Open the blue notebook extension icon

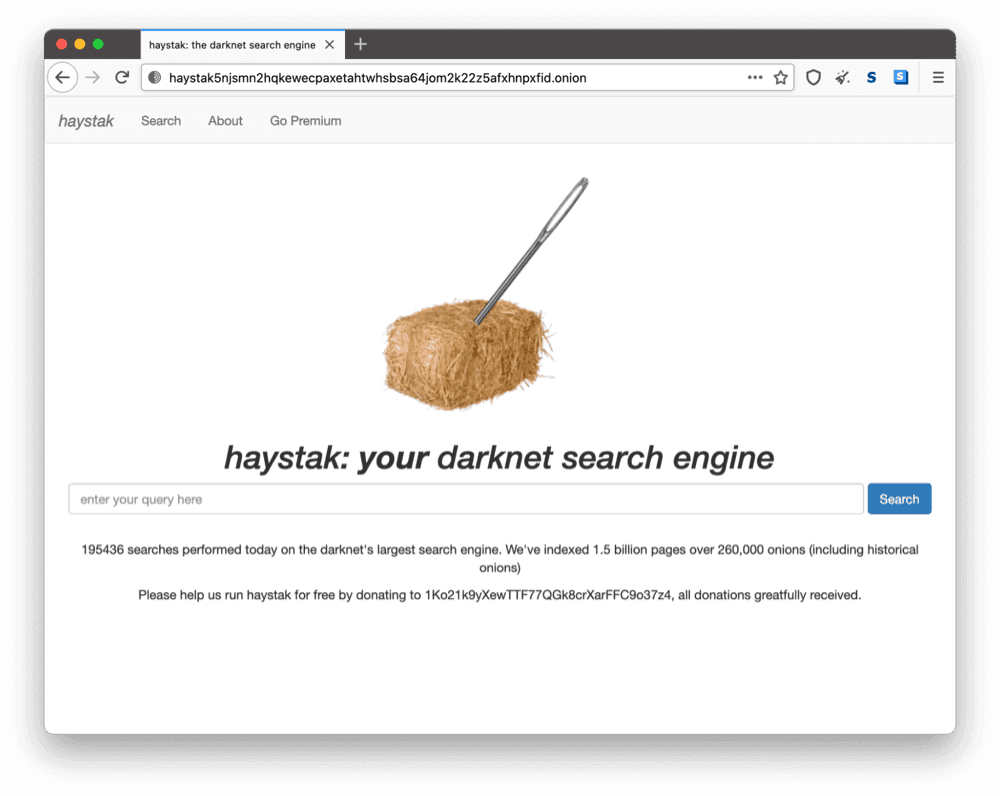click(x=900, y=77)
